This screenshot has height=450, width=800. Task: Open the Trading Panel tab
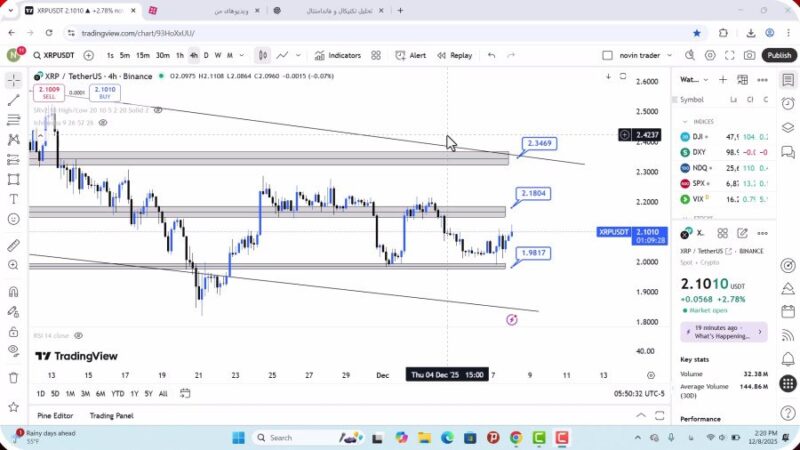point(111,415)
